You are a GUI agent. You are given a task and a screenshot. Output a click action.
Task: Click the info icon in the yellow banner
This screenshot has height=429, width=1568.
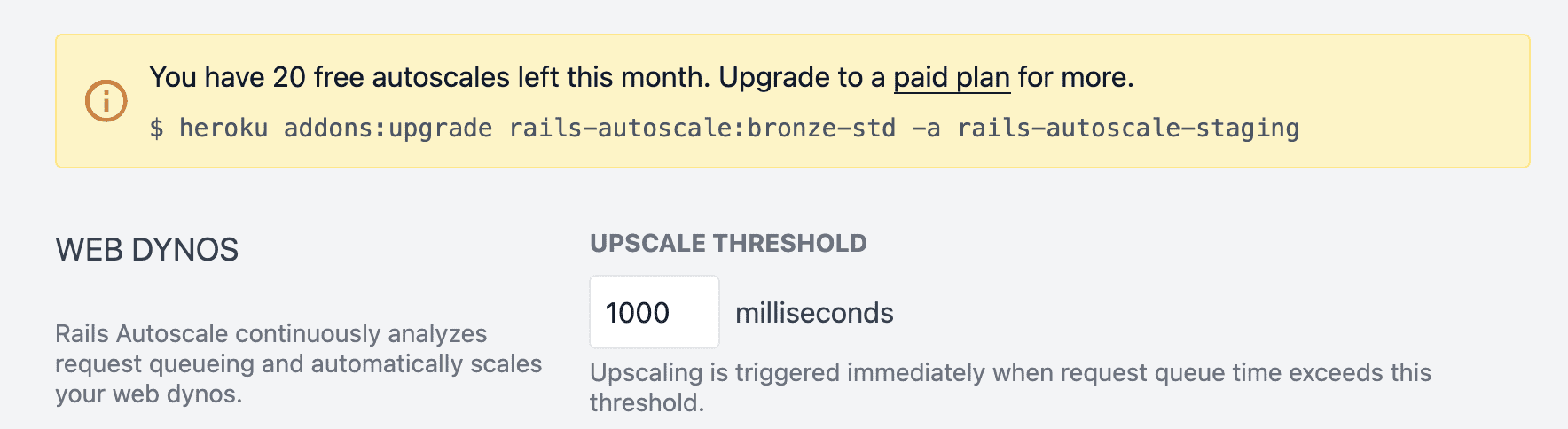[x=106, y=101]
